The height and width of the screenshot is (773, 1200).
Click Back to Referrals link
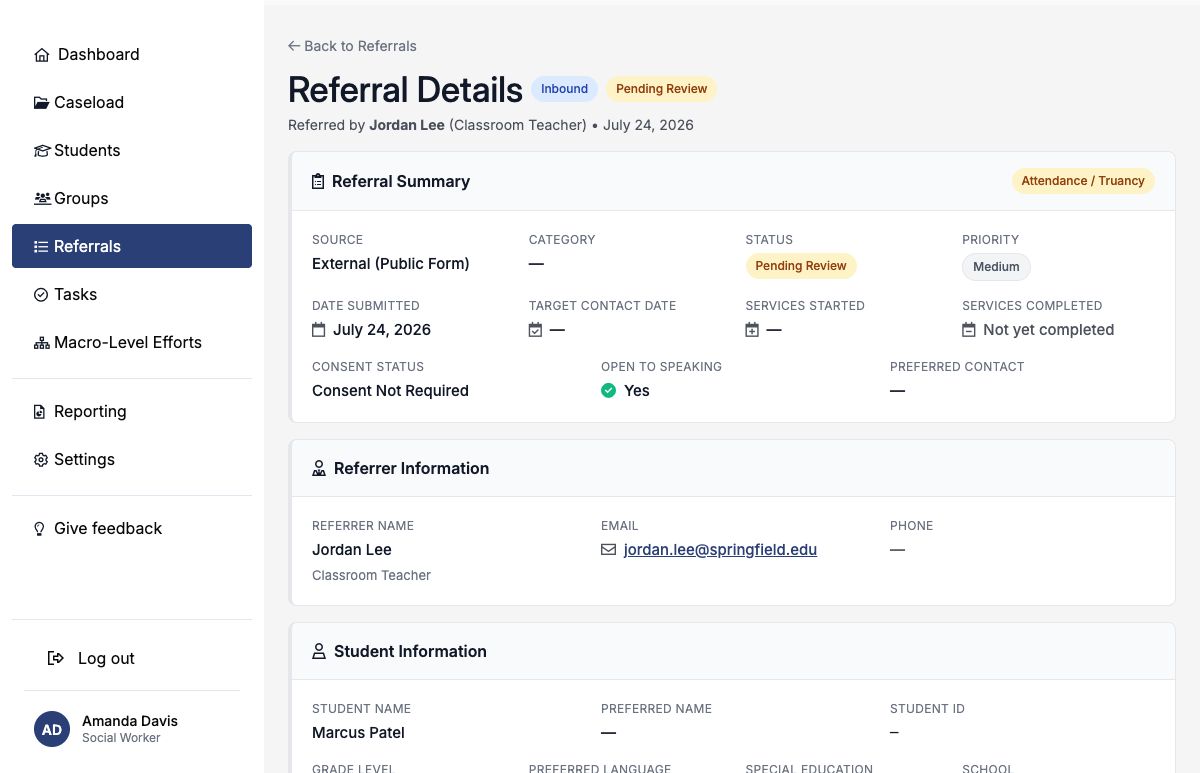[352, 46]
